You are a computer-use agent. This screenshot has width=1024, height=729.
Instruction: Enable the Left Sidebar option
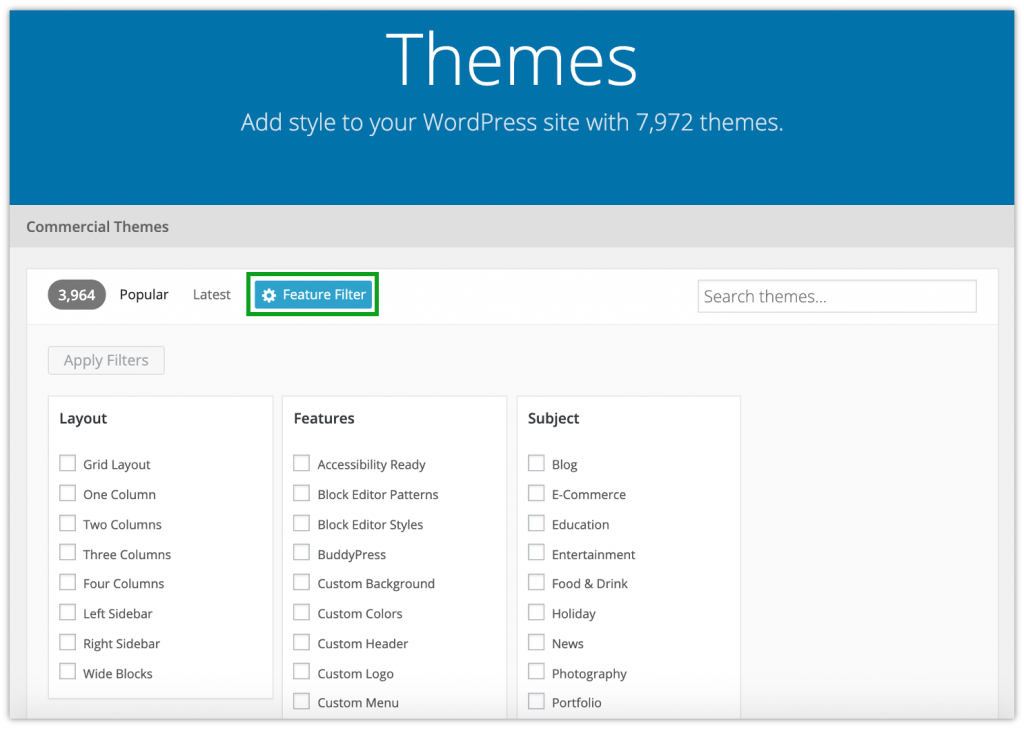coord(67,612)
